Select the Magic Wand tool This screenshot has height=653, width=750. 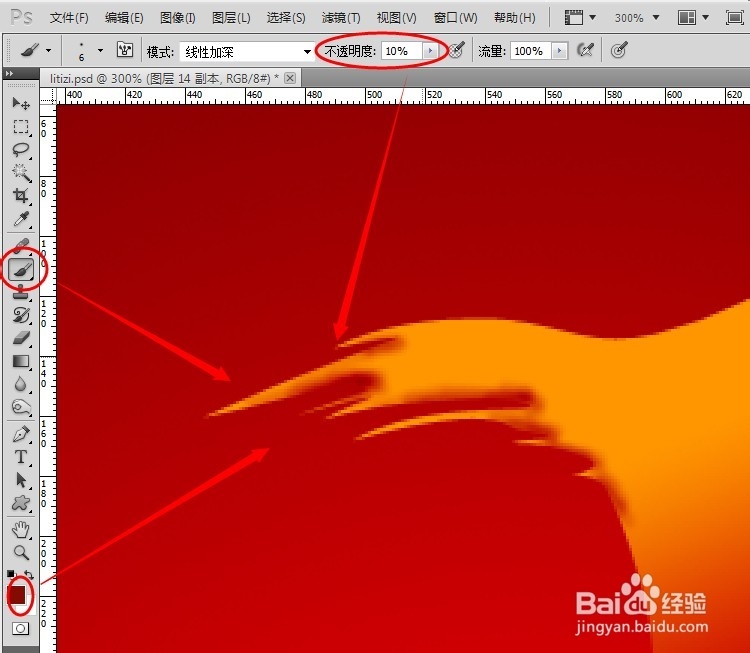point(21,173)
